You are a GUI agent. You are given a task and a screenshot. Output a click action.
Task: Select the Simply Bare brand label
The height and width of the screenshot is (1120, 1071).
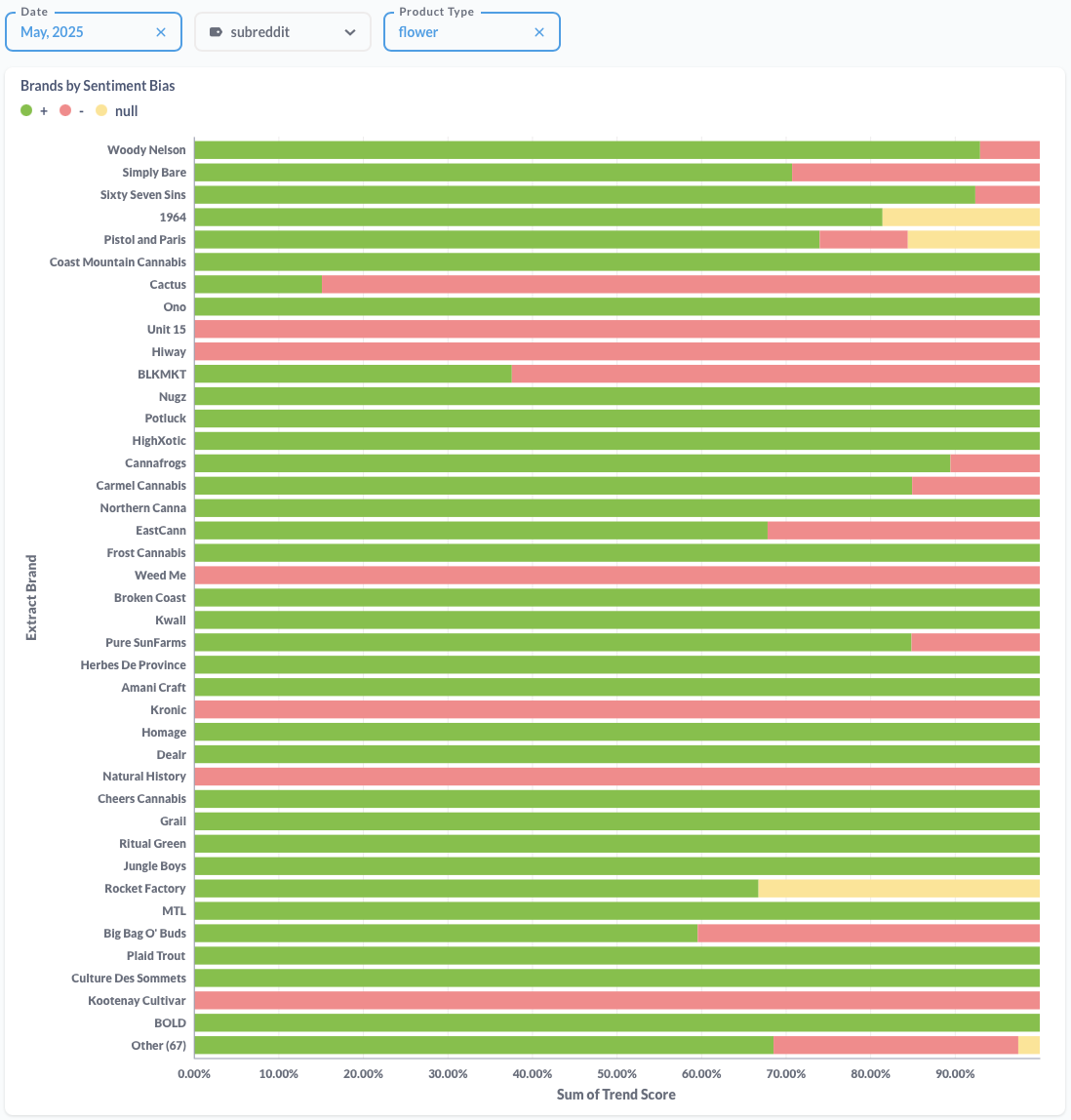154,172
